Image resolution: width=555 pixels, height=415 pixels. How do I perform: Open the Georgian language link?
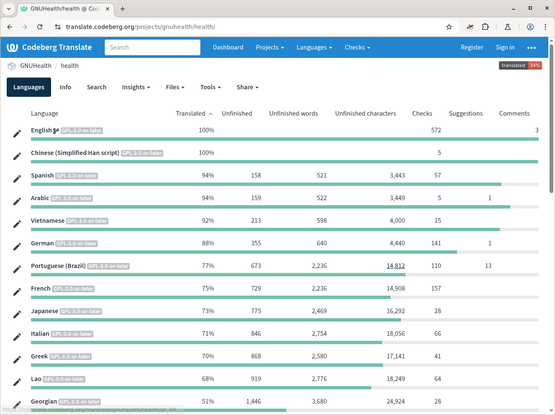(x=44, y=401)
